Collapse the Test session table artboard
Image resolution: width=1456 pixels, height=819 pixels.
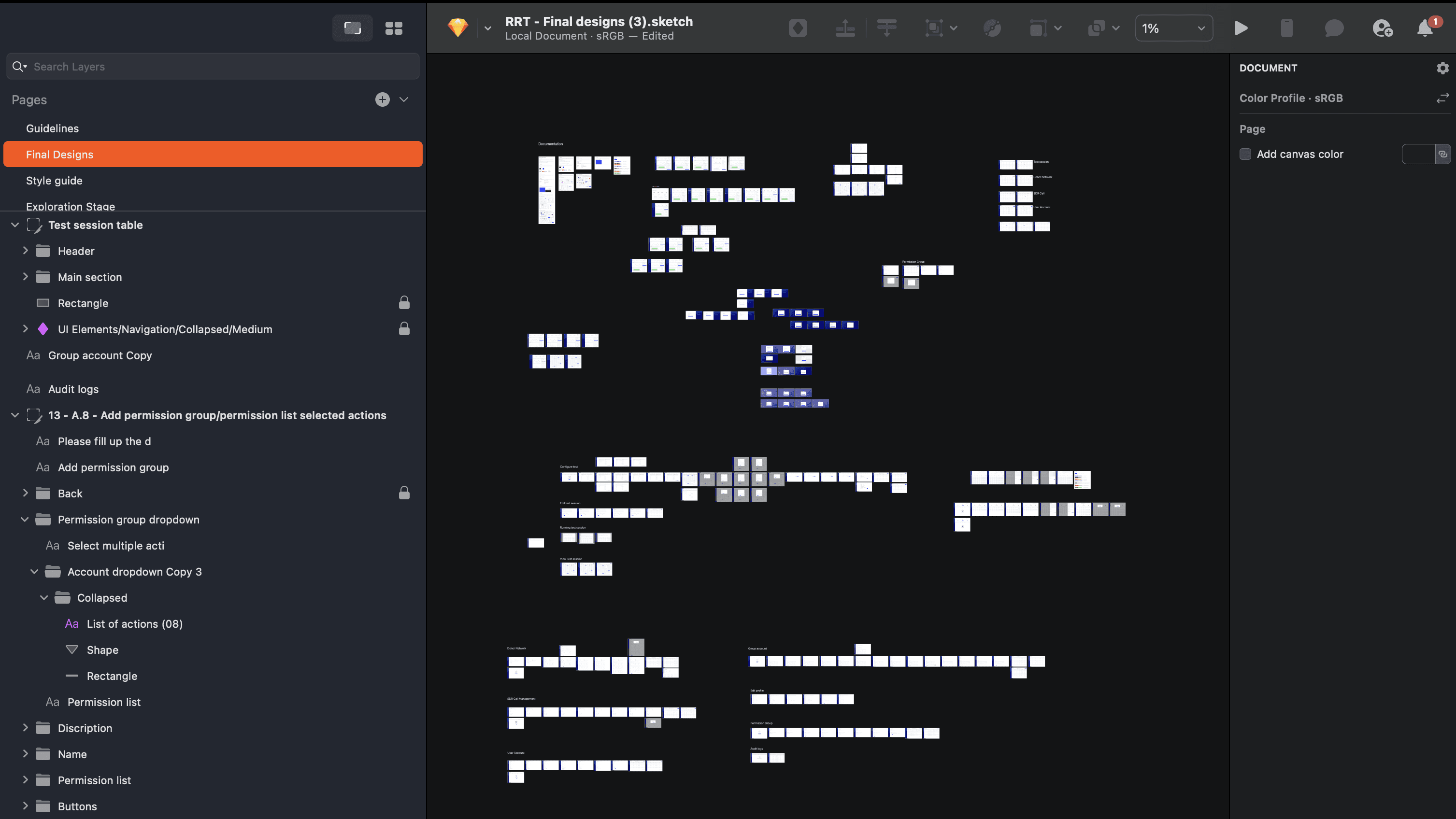tap(15, 225)
